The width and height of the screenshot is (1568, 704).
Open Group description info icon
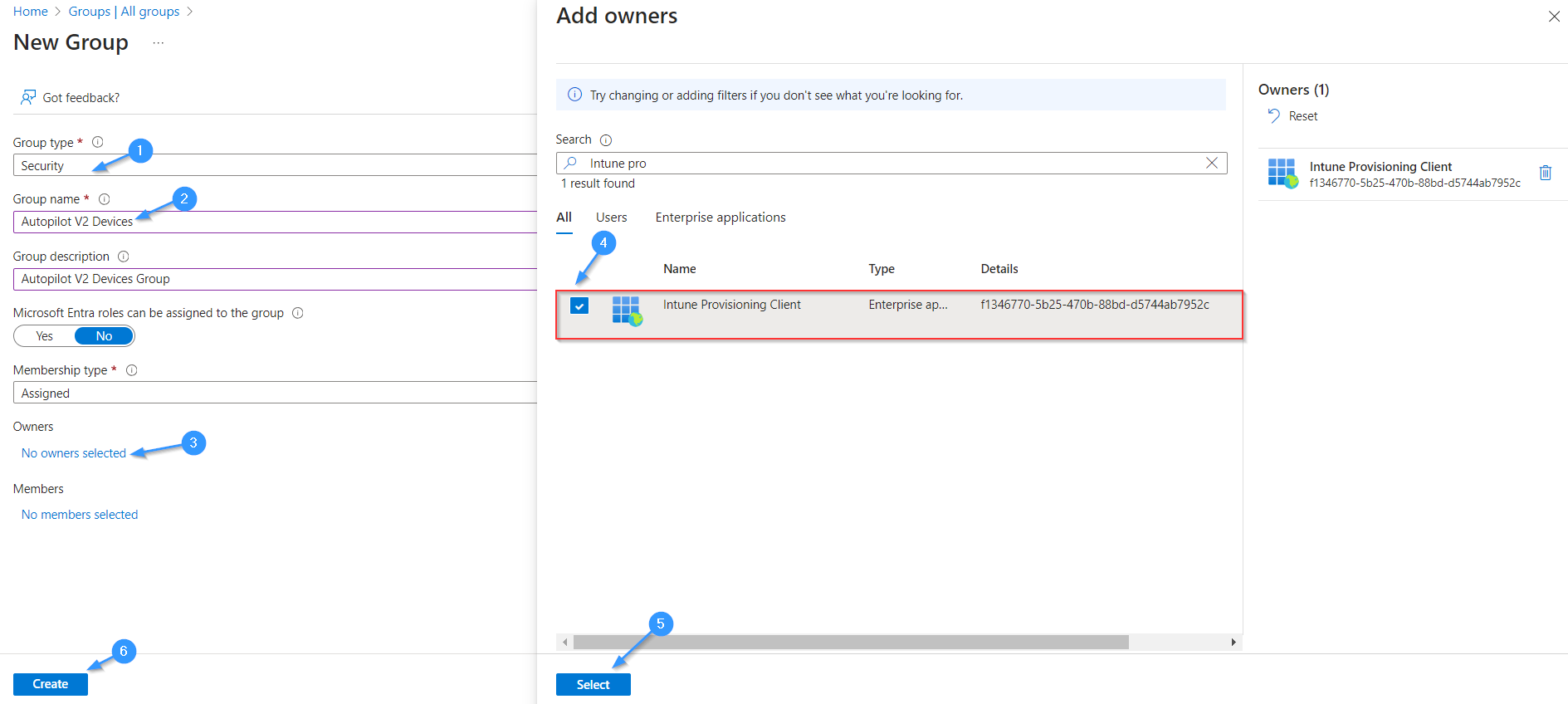pos(123,257)
